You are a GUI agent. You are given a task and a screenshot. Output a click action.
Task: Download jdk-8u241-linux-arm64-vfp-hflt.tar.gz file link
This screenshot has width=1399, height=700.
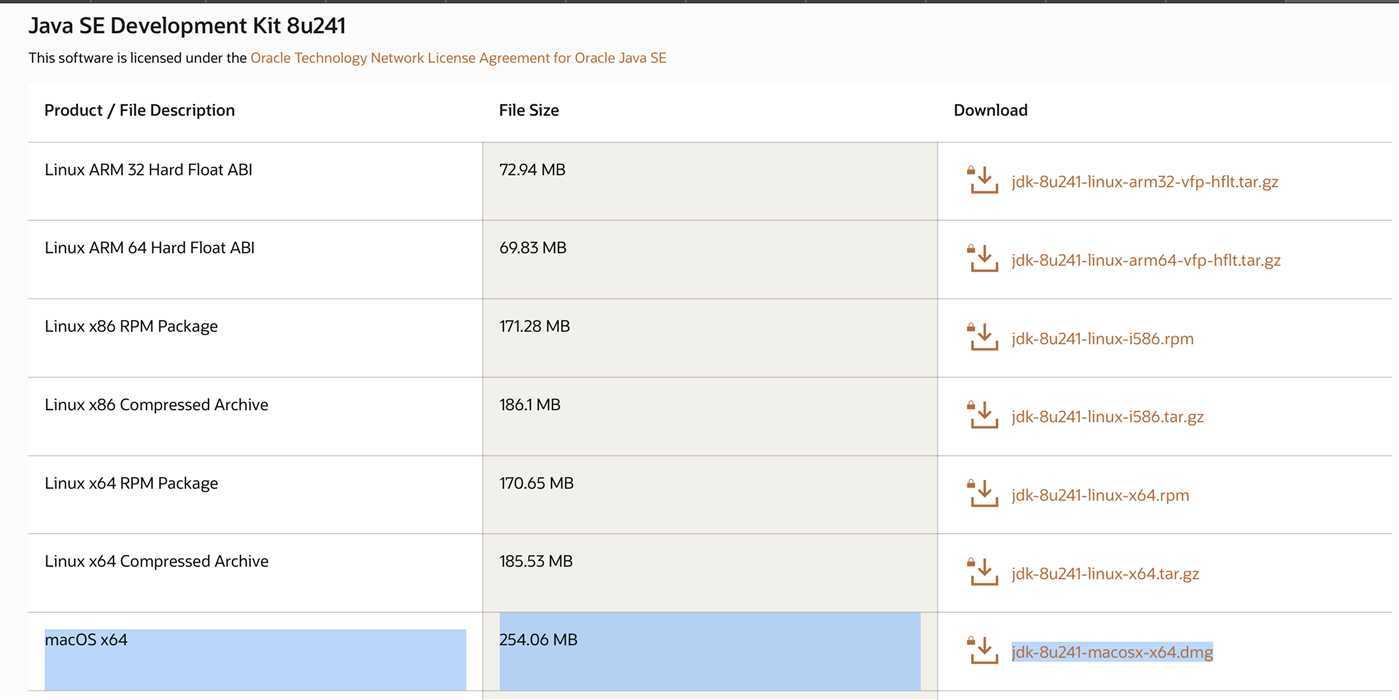[x=1146, y=260]
